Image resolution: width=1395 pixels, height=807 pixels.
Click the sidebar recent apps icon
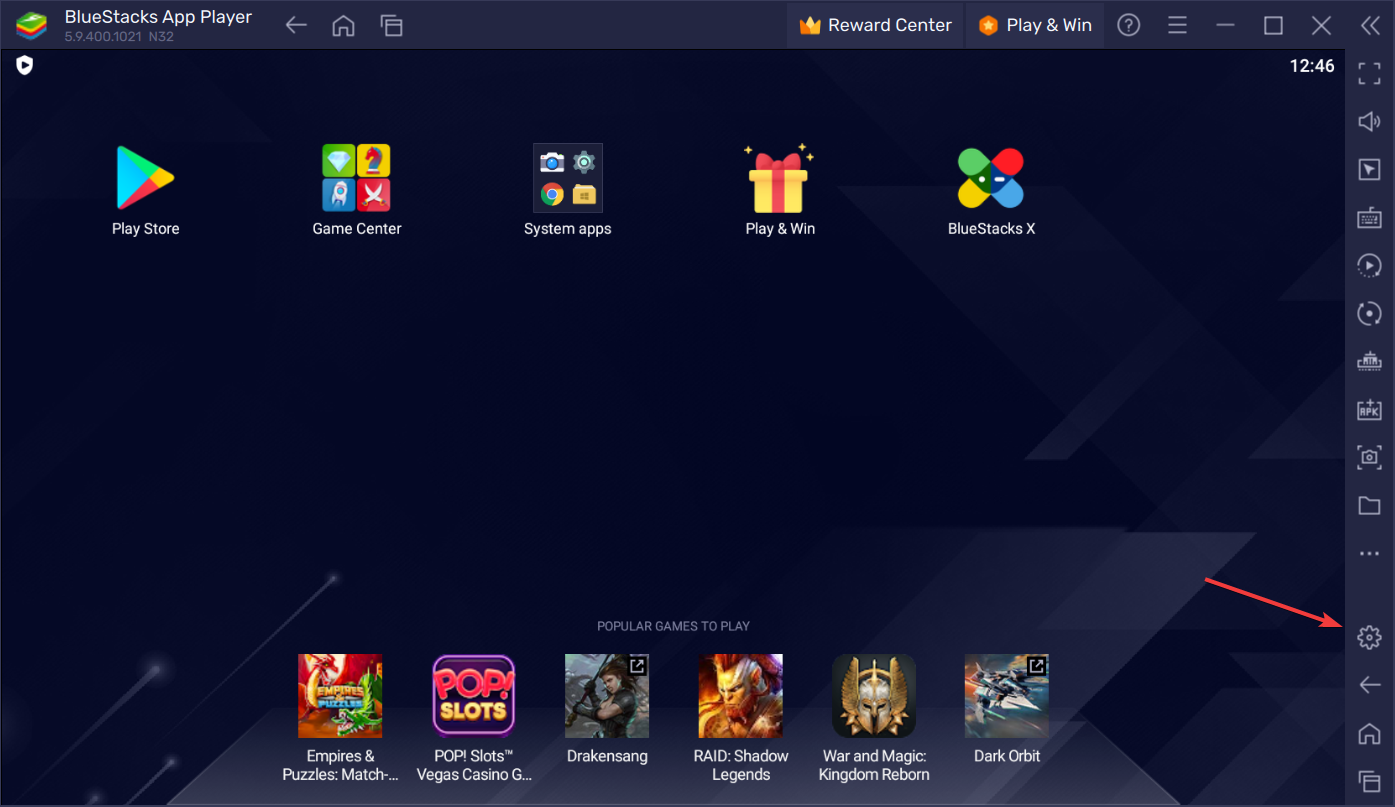tap(1369, 780)
